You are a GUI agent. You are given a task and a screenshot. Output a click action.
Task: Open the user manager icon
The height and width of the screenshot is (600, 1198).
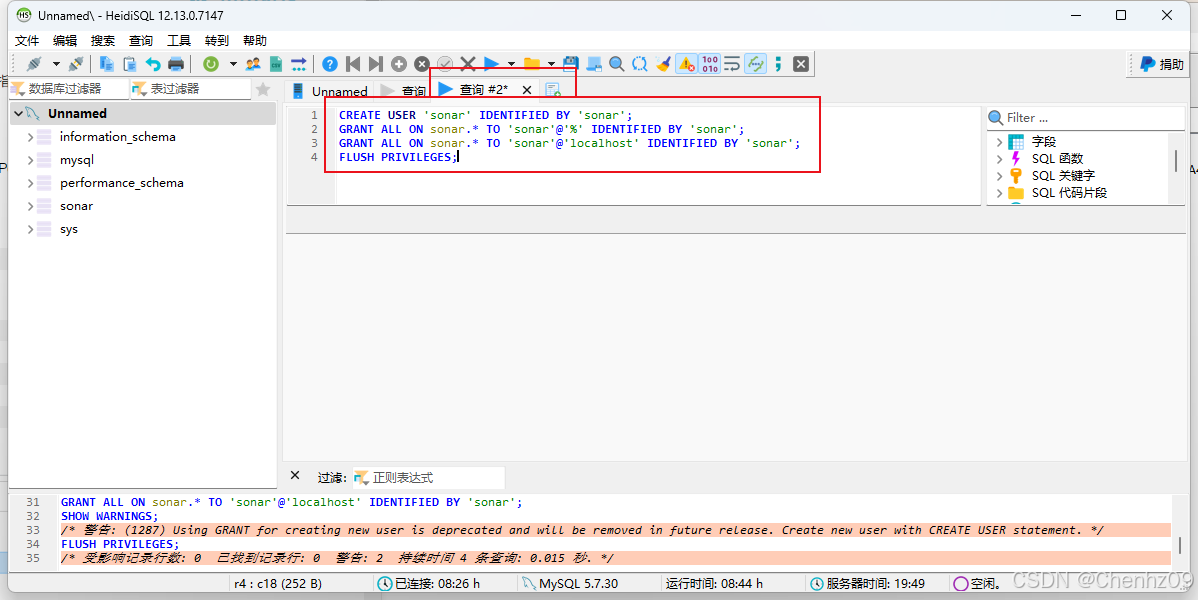(x=253, y=64)
